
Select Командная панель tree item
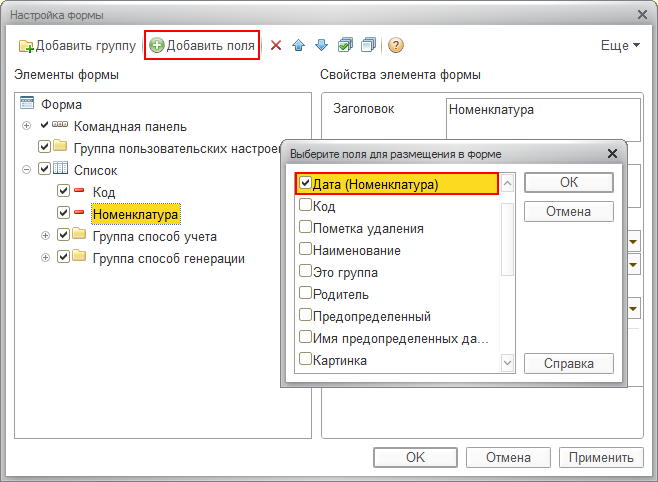(130, 126)
